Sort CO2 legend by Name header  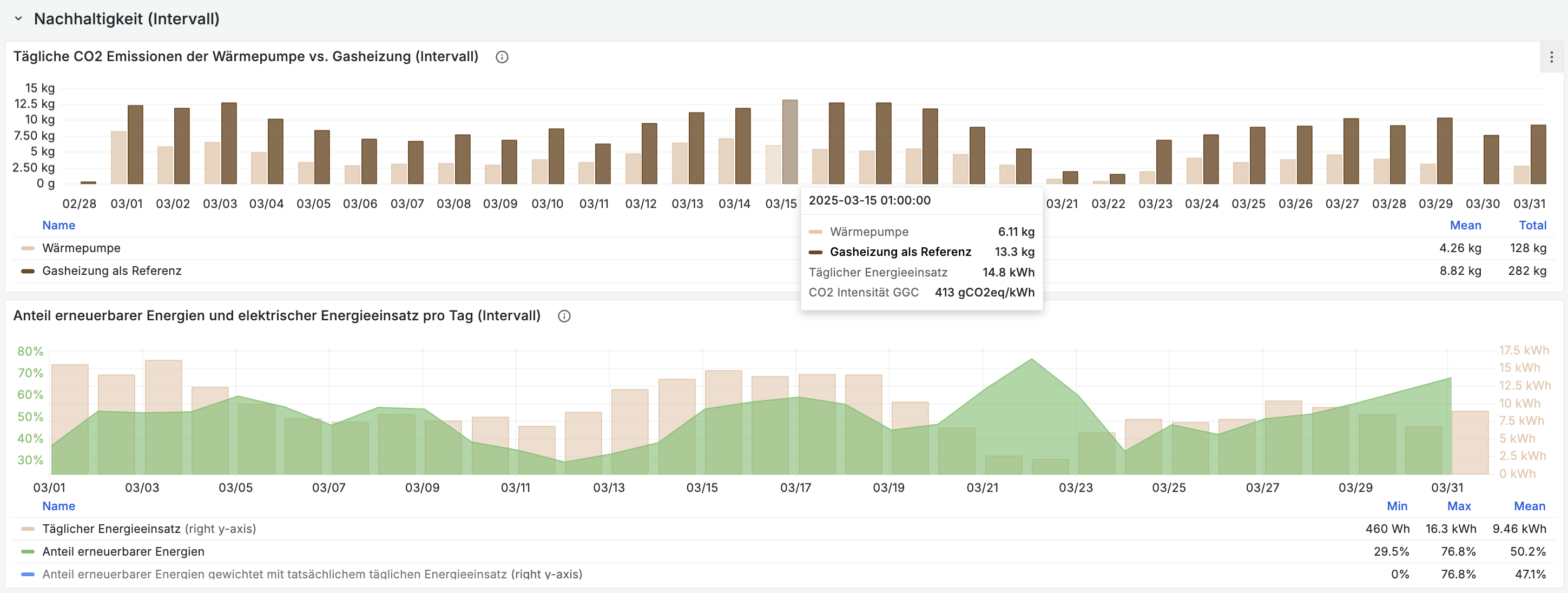click(x=58, y=225)
